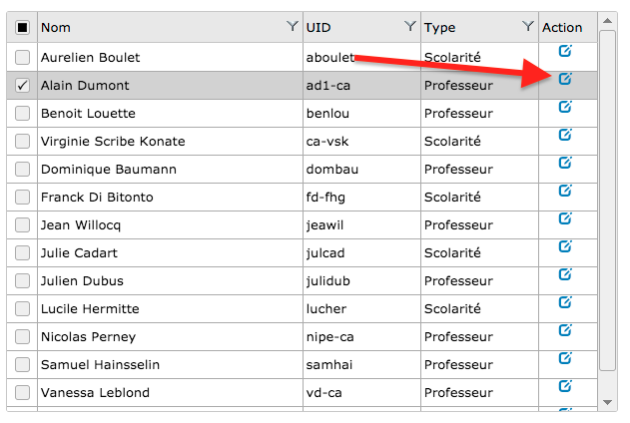Check the box beside Jean Willocq
The image size is (630, 423).
tap(22, 225)
